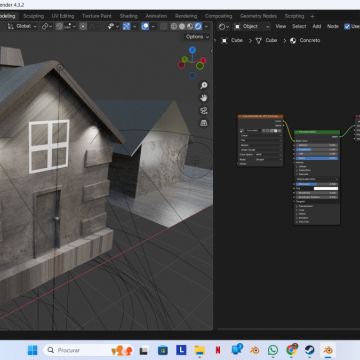Open Steam from the taskbar
Viewport: 360px width, 360px height.
point(309,350)
